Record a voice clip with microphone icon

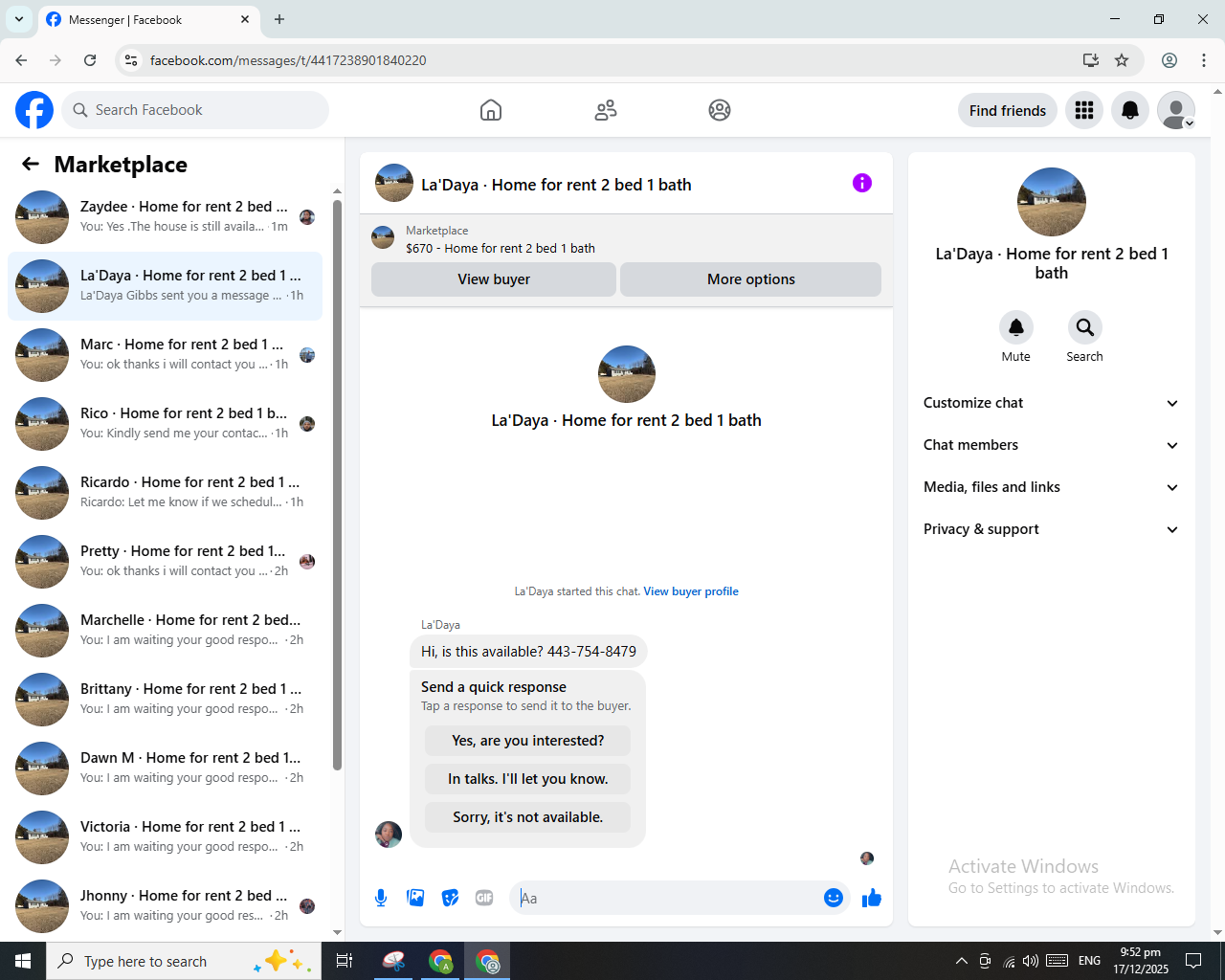tap(381, 898)
